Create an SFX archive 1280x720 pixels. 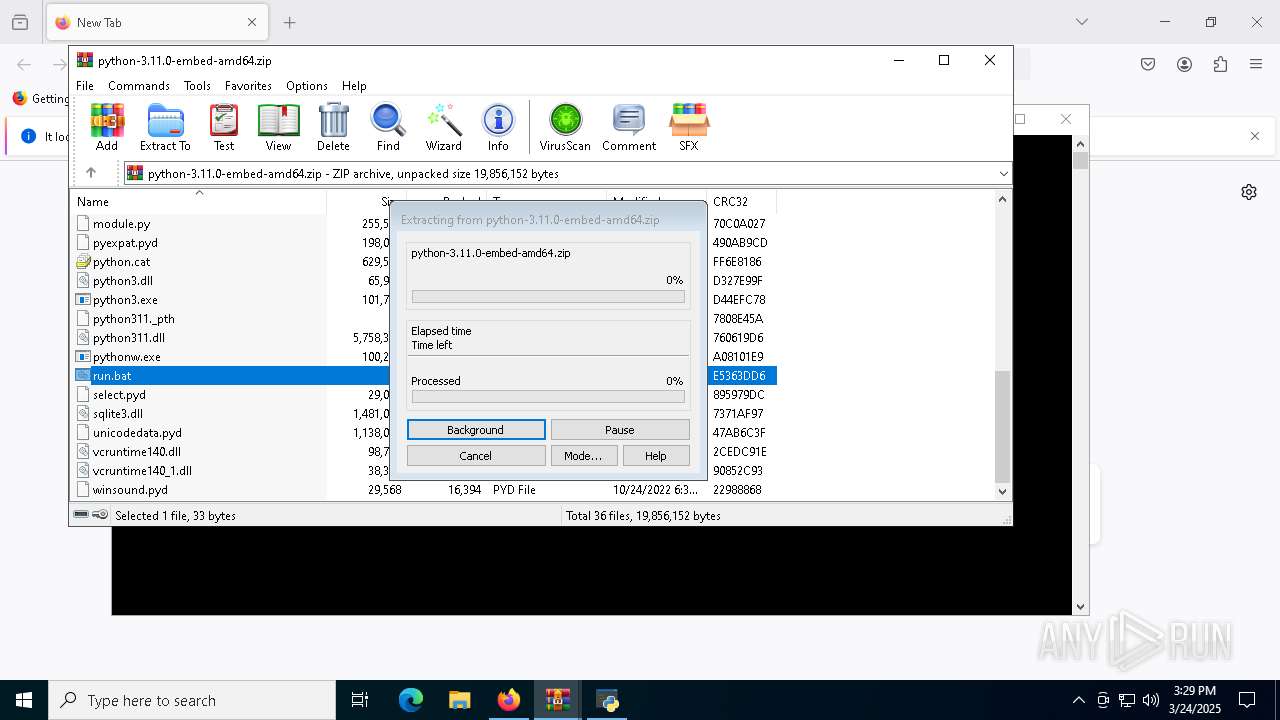tap(689, 127)
